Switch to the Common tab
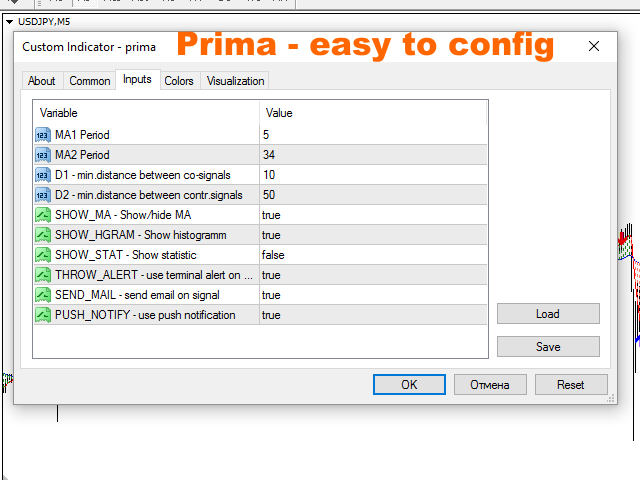 (x=90, y=81)
